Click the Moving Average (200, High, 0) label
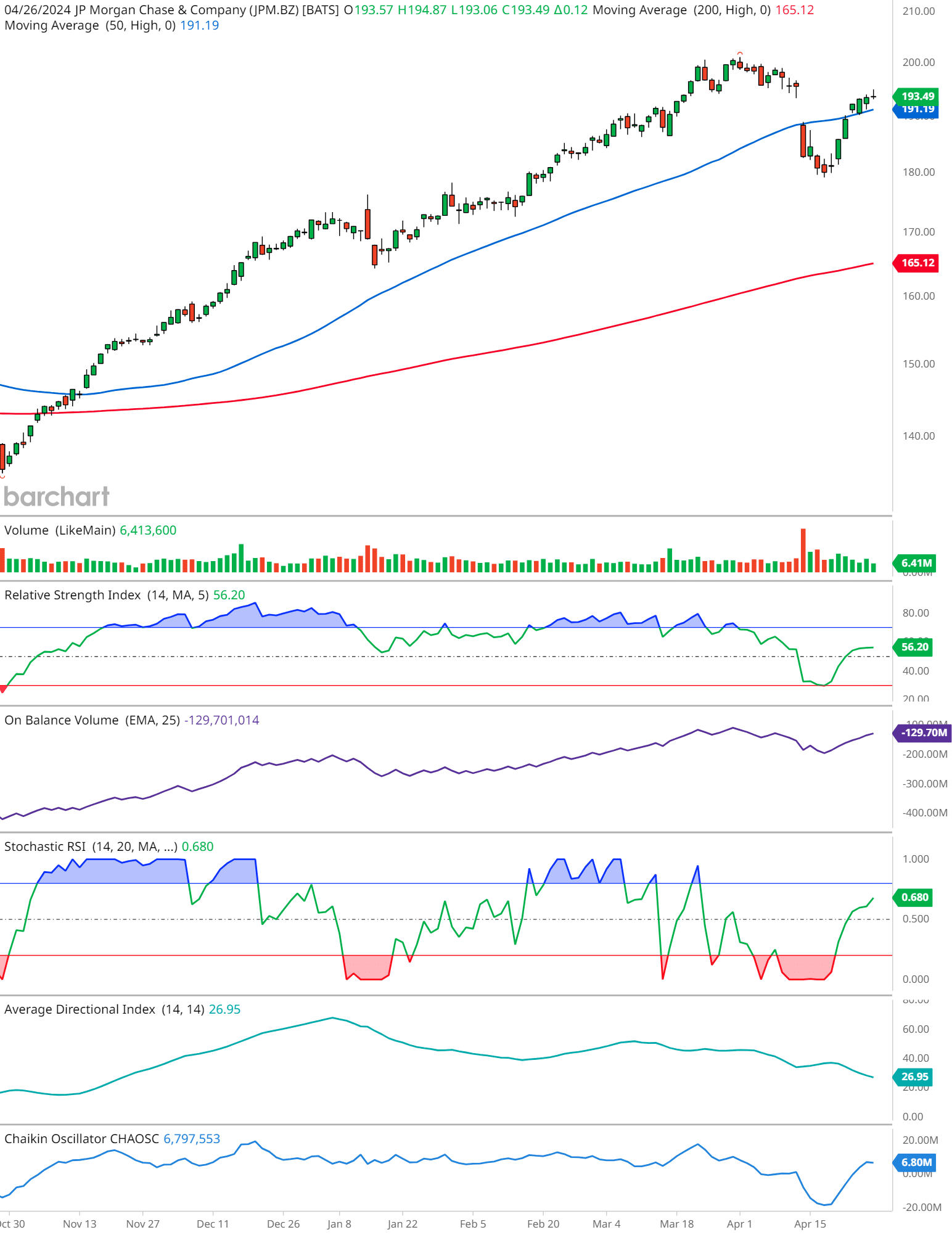The width and height of the screenshot is (952, 1235). click(x=681, y=10)
